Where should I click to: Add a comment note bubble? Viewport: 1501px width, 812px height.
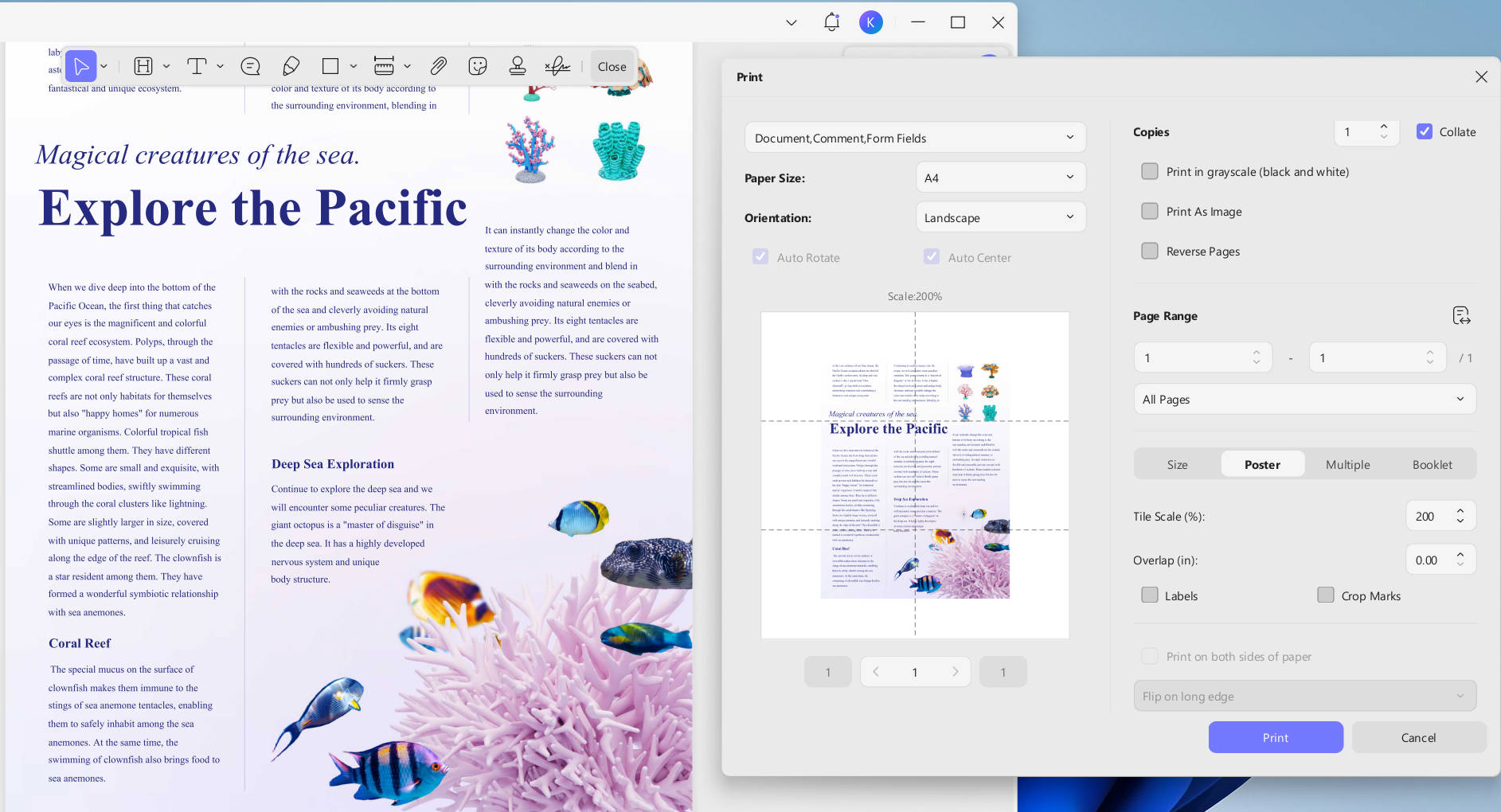(250, 66)
